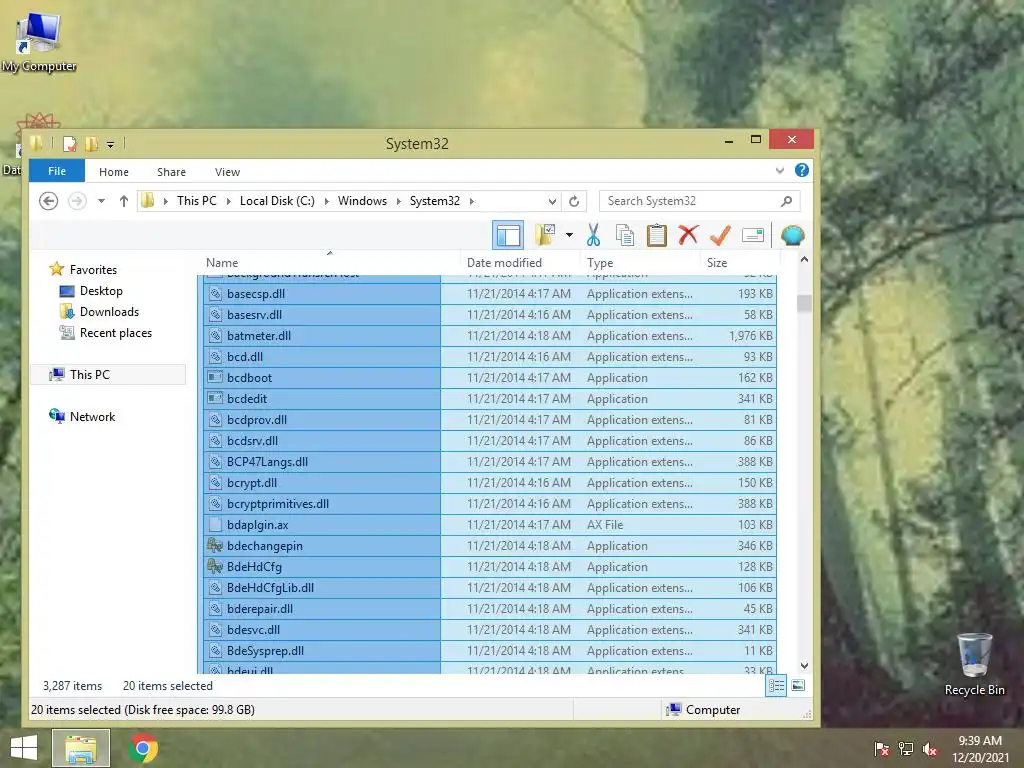Click New Folder icon in title bar
Image resolution: width=1024 pixels, height=768 pixels.
coord(91,144)
